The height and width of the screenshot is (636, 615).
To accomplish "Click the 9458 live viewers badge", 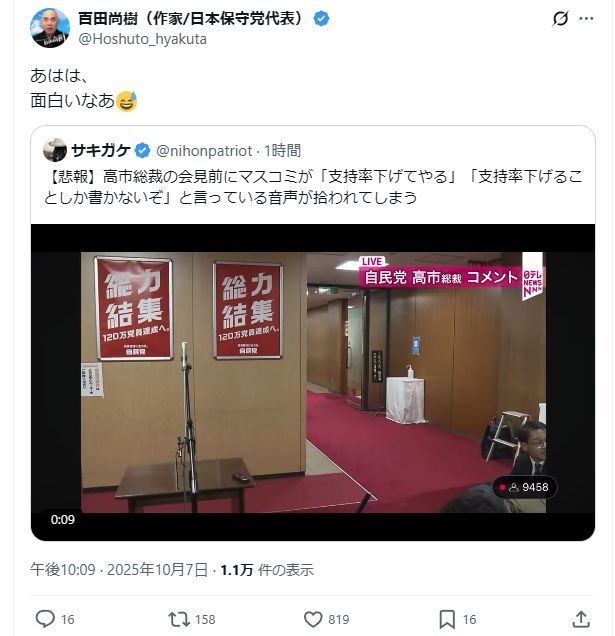I will click(525, 487).
